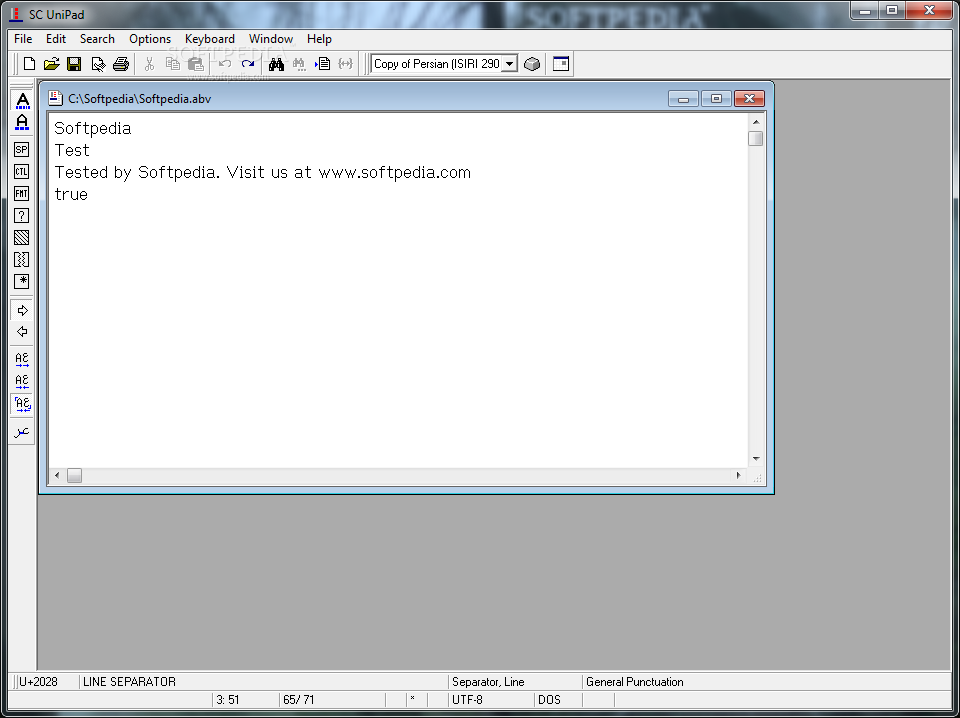Click the second A-underline glyph icon
This screenshot has width=960, height=718.
pos(22,122)
